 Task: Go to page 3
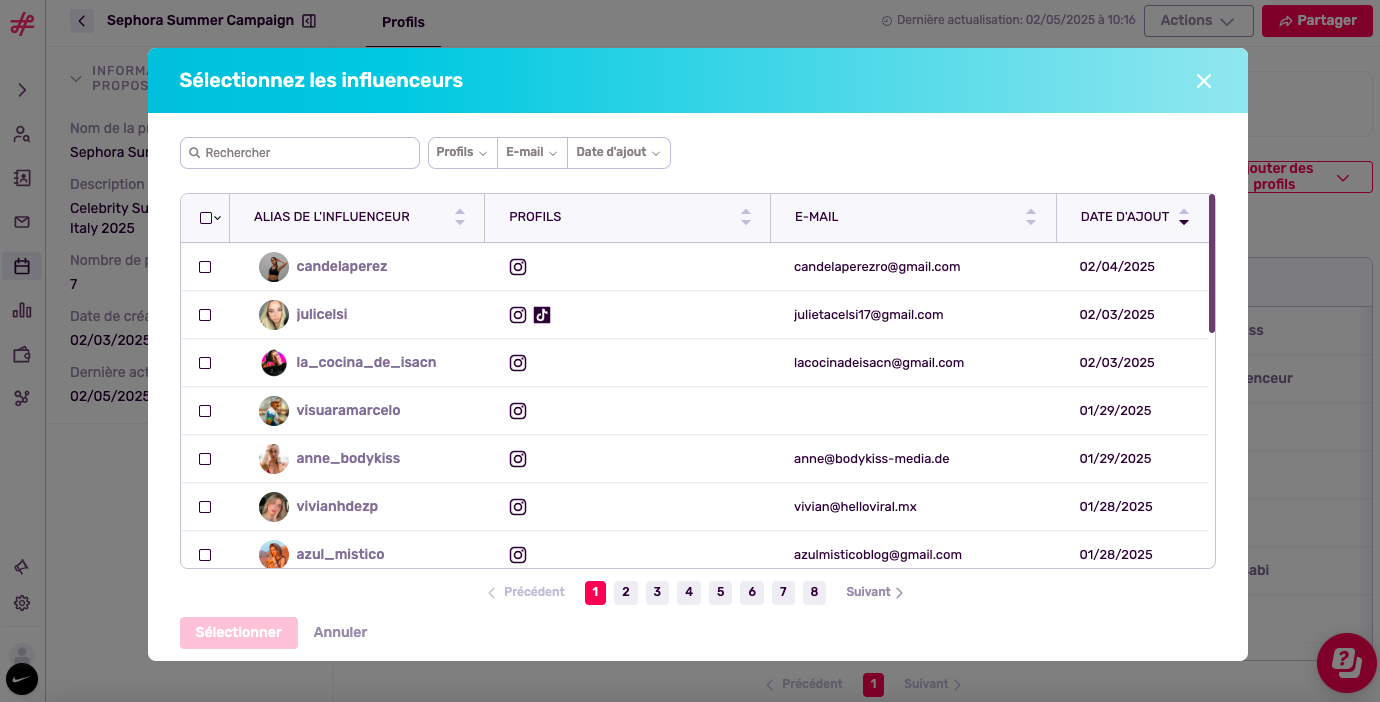[x=657, y=592]
